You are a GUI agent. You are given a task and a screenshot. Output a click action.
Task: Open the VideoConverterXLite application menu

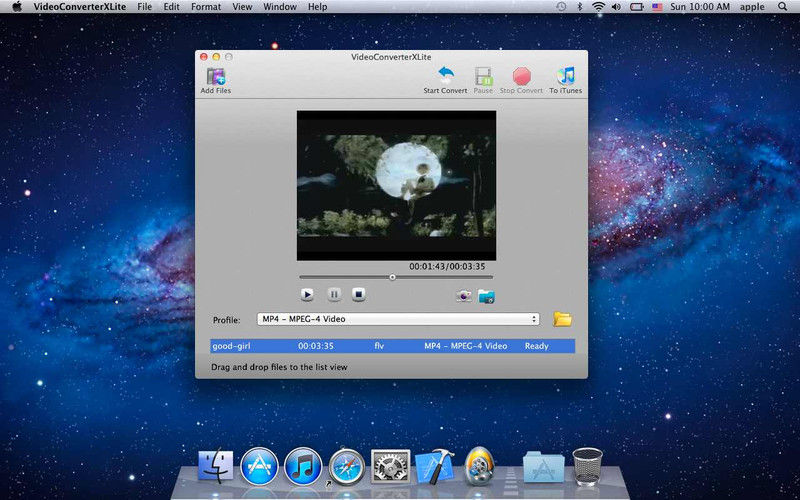point(80,7)
